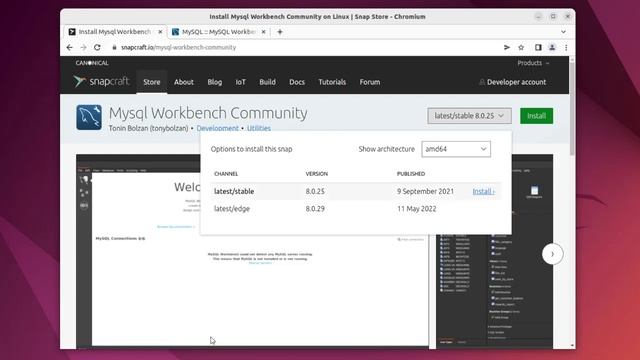
Task: Open the Blog nav item
Action: (x=215, y=82)
